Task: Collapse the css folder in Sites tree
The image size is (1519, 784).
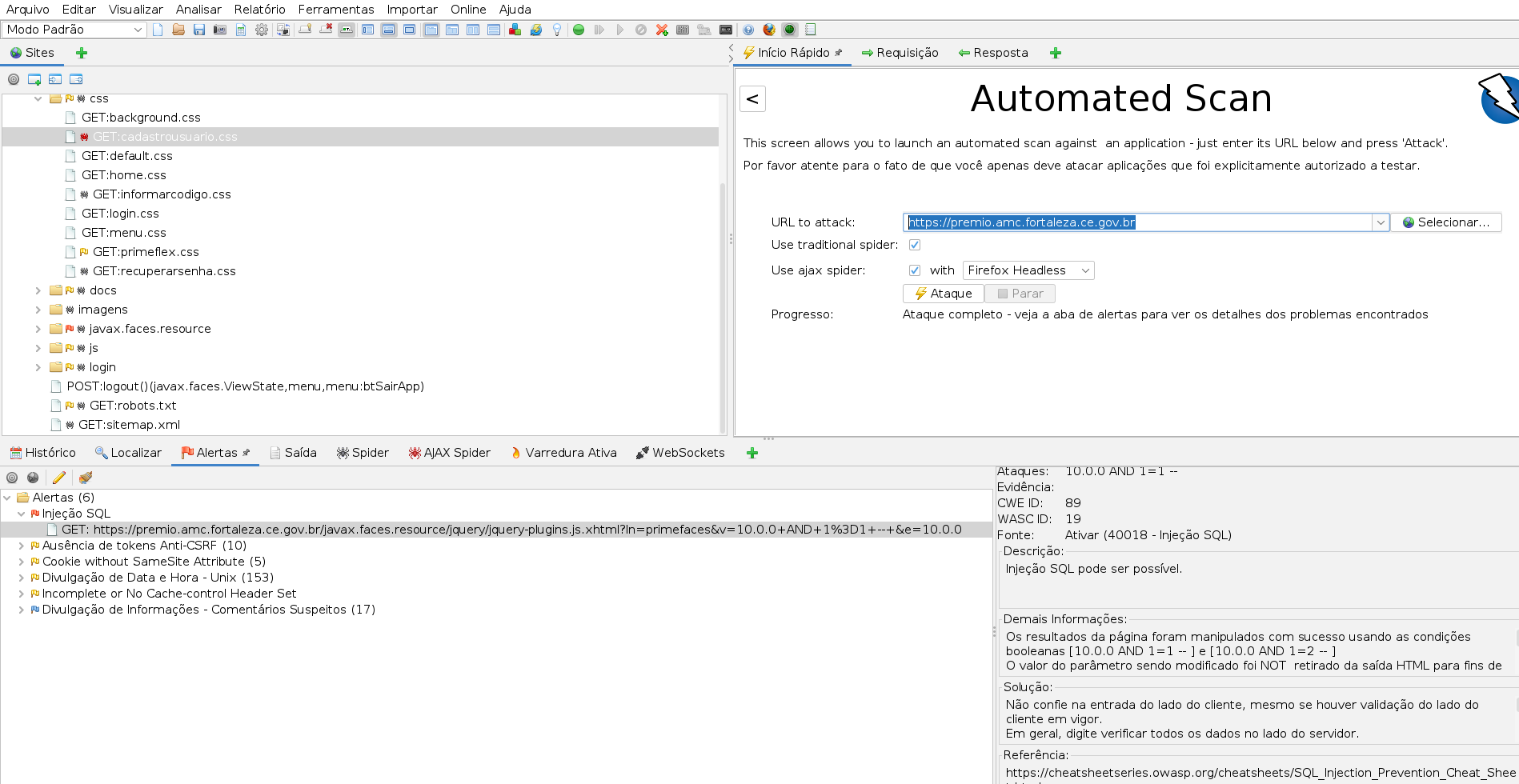Action: point(38,98)
